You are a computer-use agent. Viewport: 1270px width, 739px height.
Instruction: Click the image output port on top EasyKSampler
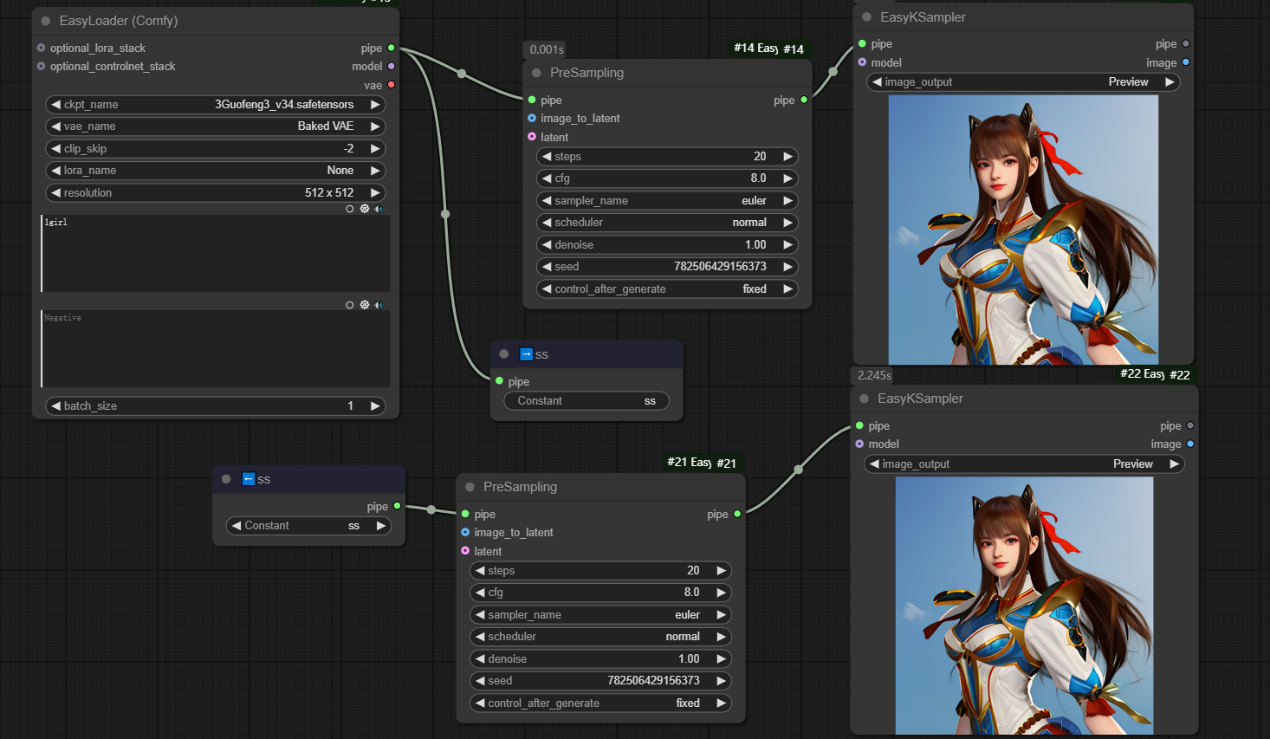[1186, 63]
